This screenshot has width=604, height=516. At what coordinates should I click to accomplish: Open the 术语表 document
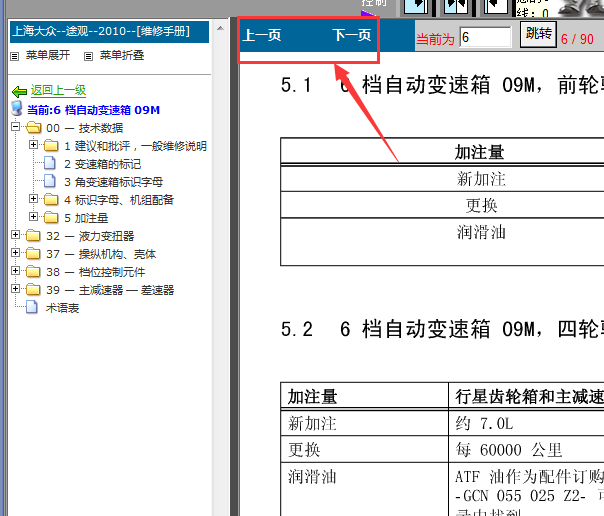coord(62,308)
